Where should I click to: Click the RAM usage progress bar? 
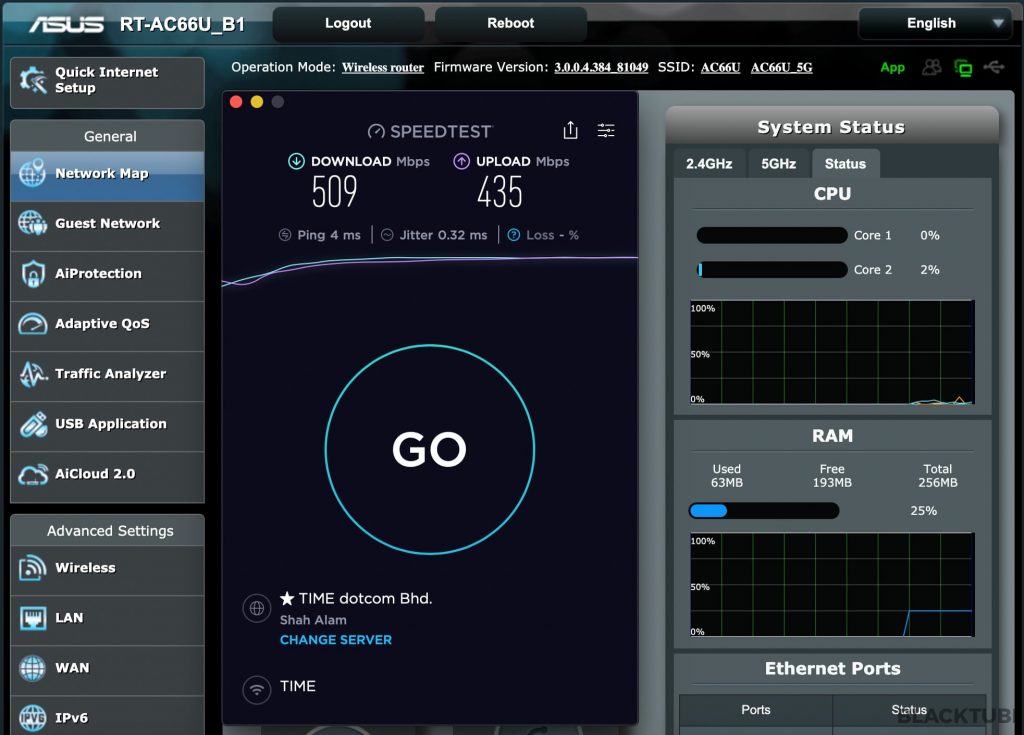click(763, 511)
